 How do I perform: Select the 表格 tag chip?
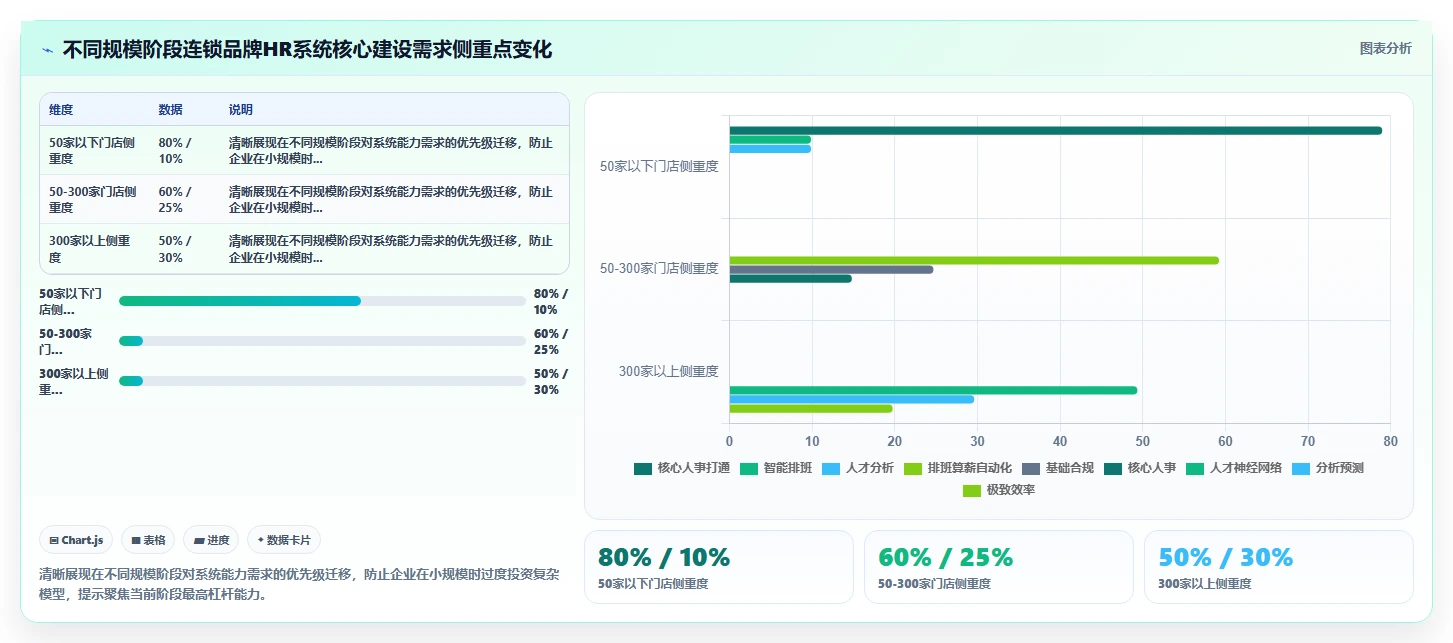(x=148, y=540)
